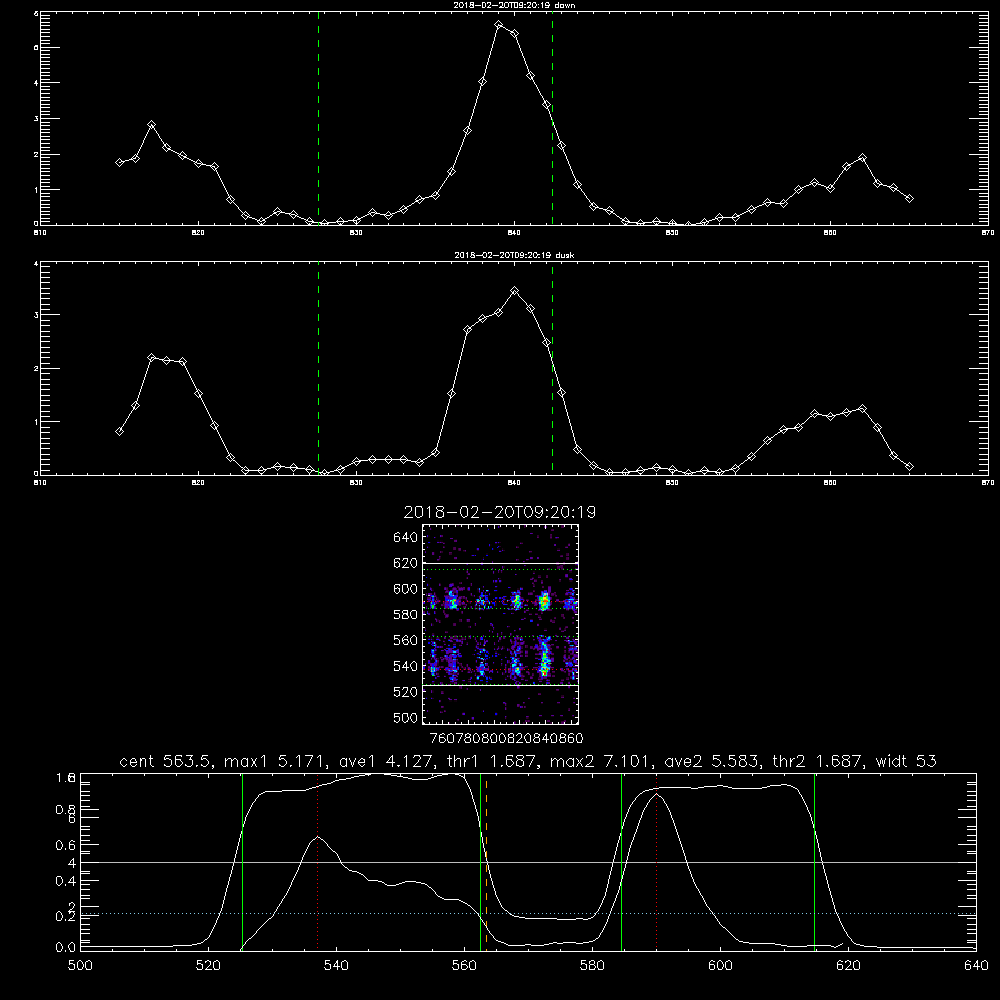Click x-axis label 560 of the bottom plot
The width and height of the screenshot is (1000, 1000).
pos(464,966)
